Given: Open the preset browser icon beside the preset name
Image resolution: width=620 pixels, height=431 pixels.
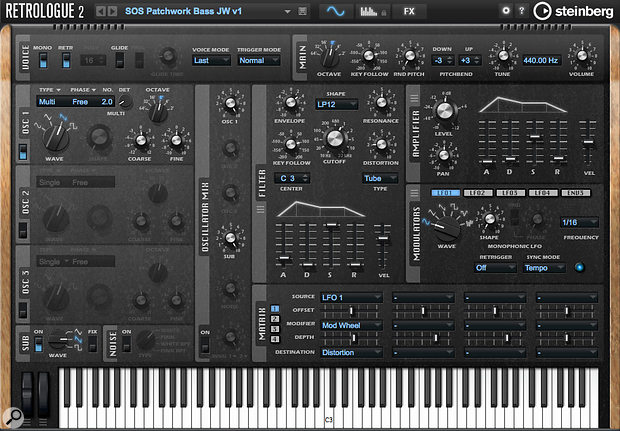Looking at the screenshot, I should (x=302, y=11).
